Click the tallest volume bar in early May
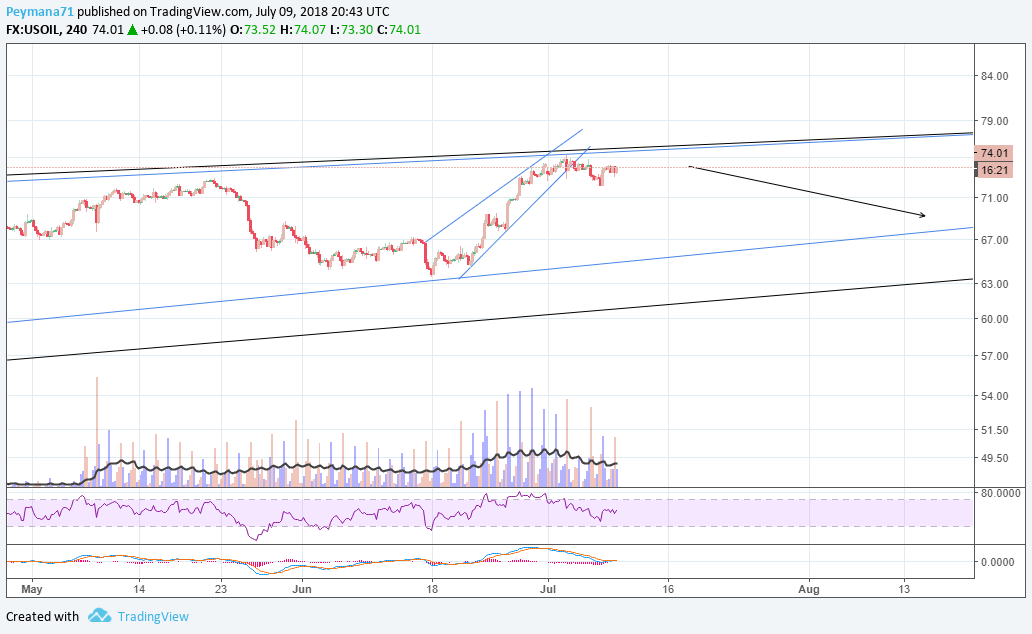The height and width of the screenshot is (634, 1032). point(97,431)
